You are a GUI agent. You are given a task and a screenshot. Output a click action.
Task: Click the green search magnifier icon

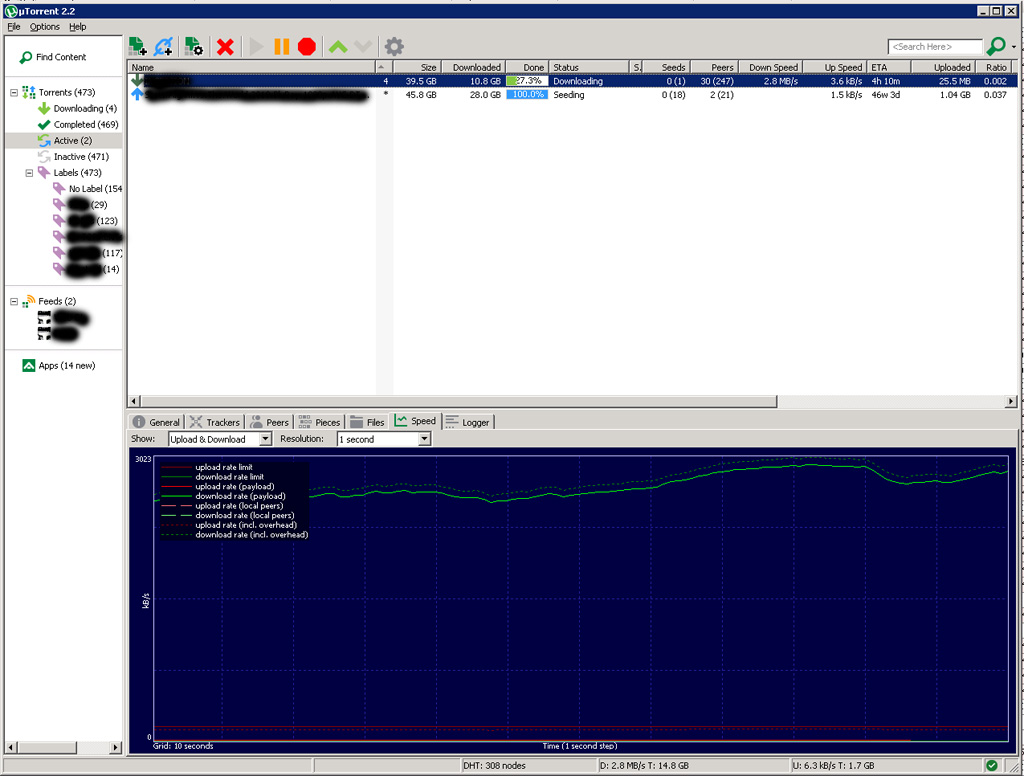996,46
